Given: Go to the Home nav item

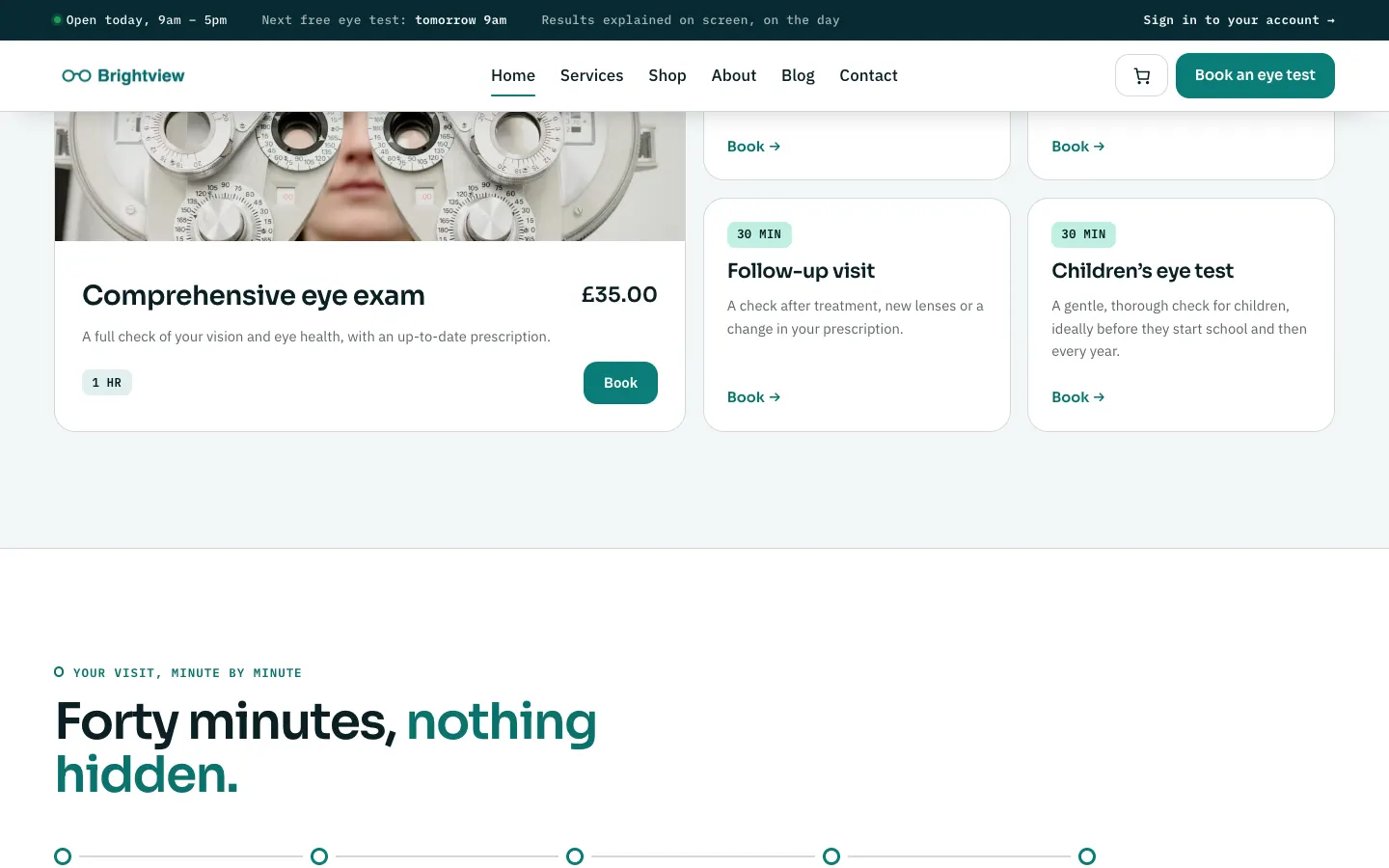Looking at the screenshot, I should pyautogui.click(x=513, y=75).
